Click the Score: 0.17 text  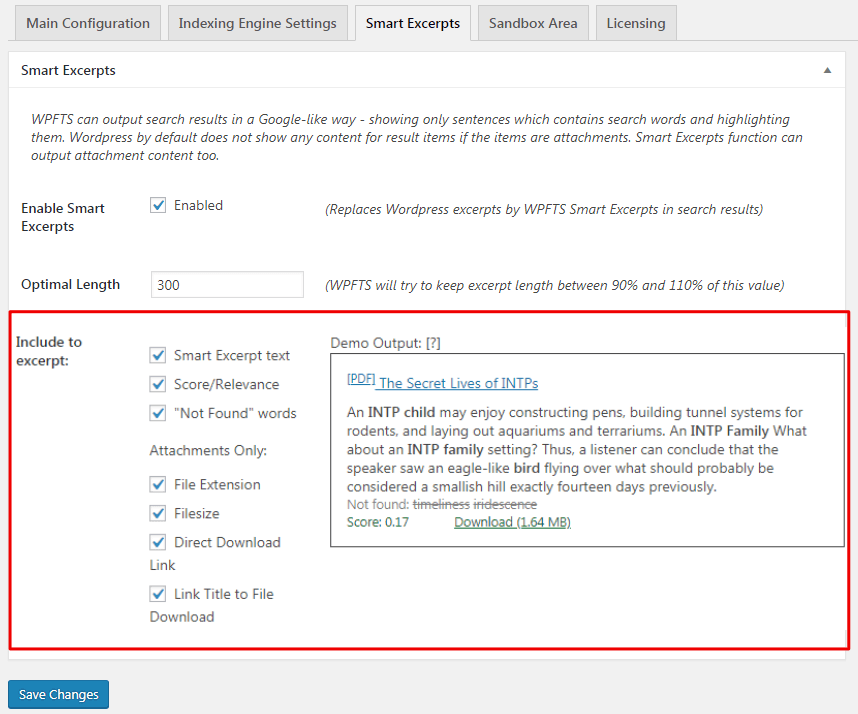tap(378, 522)
